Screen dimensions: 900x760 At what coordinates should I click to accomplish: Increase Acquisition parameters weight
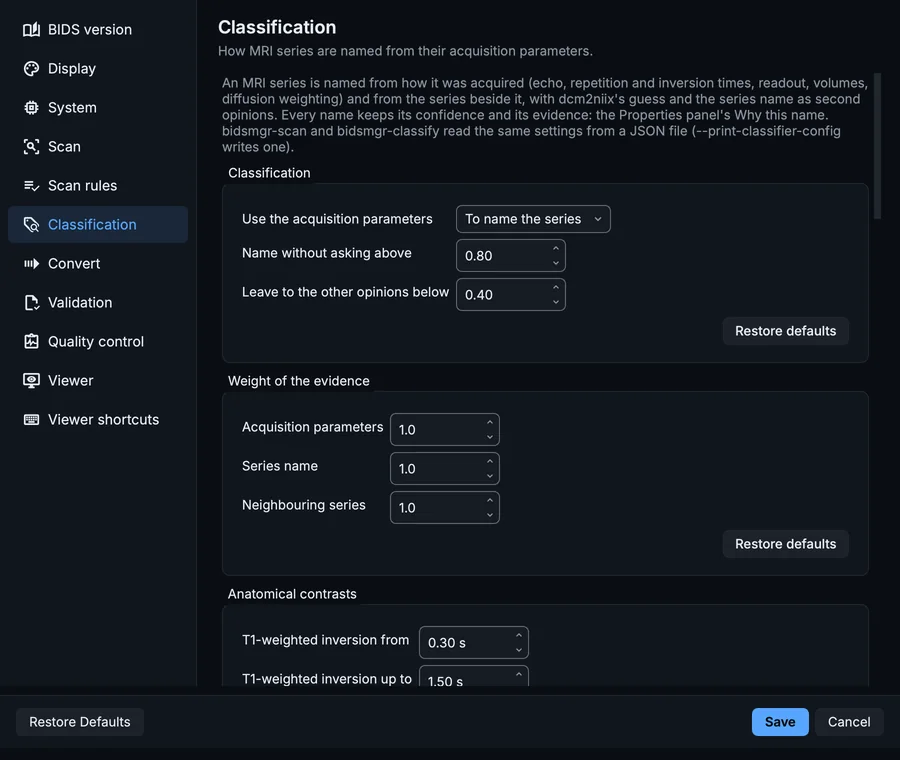[490, 422]
